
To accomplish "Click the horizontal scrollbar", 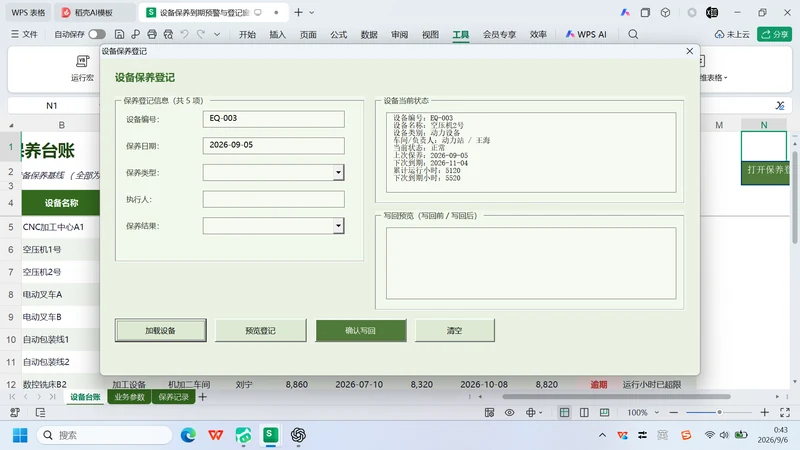I will tap(616, 396).
